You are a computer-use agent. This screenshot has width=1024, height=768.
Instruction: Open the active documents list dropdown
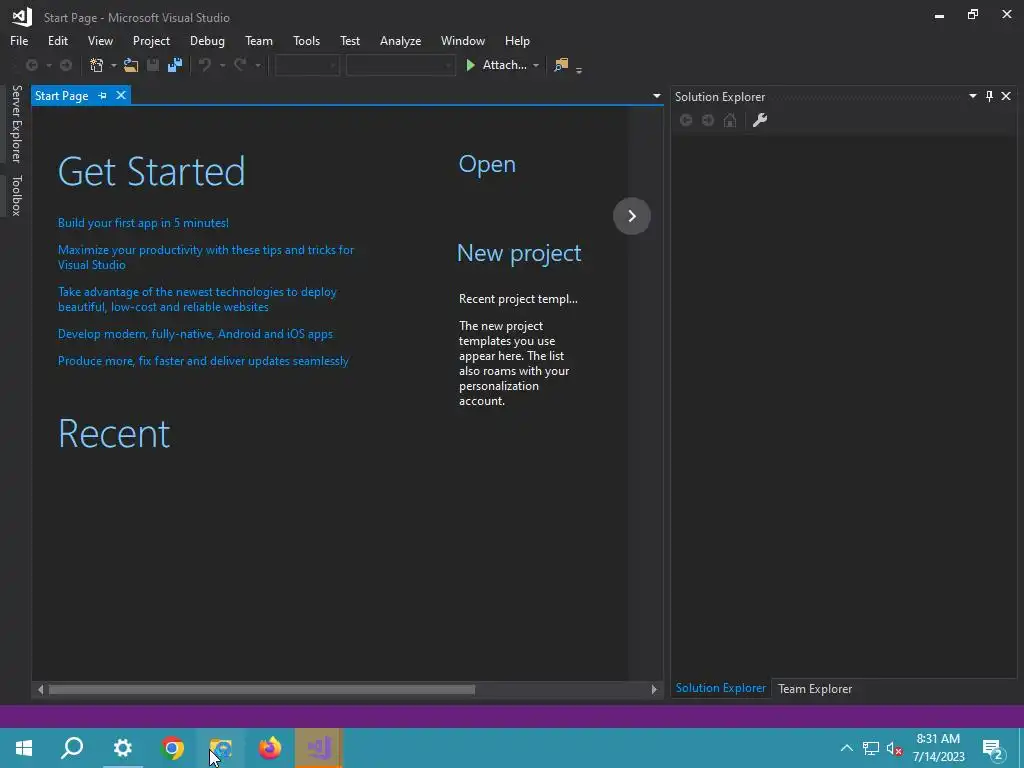pos(656,96)
